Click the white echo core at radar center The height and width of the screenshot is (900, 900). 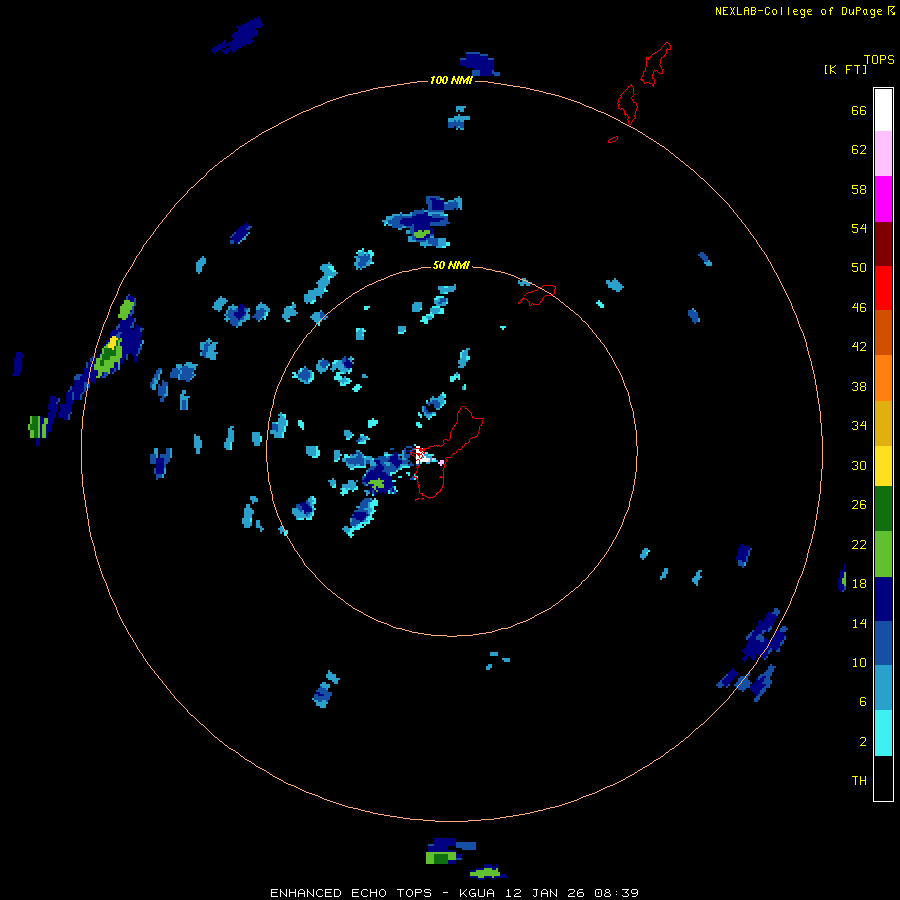(422, 456)
